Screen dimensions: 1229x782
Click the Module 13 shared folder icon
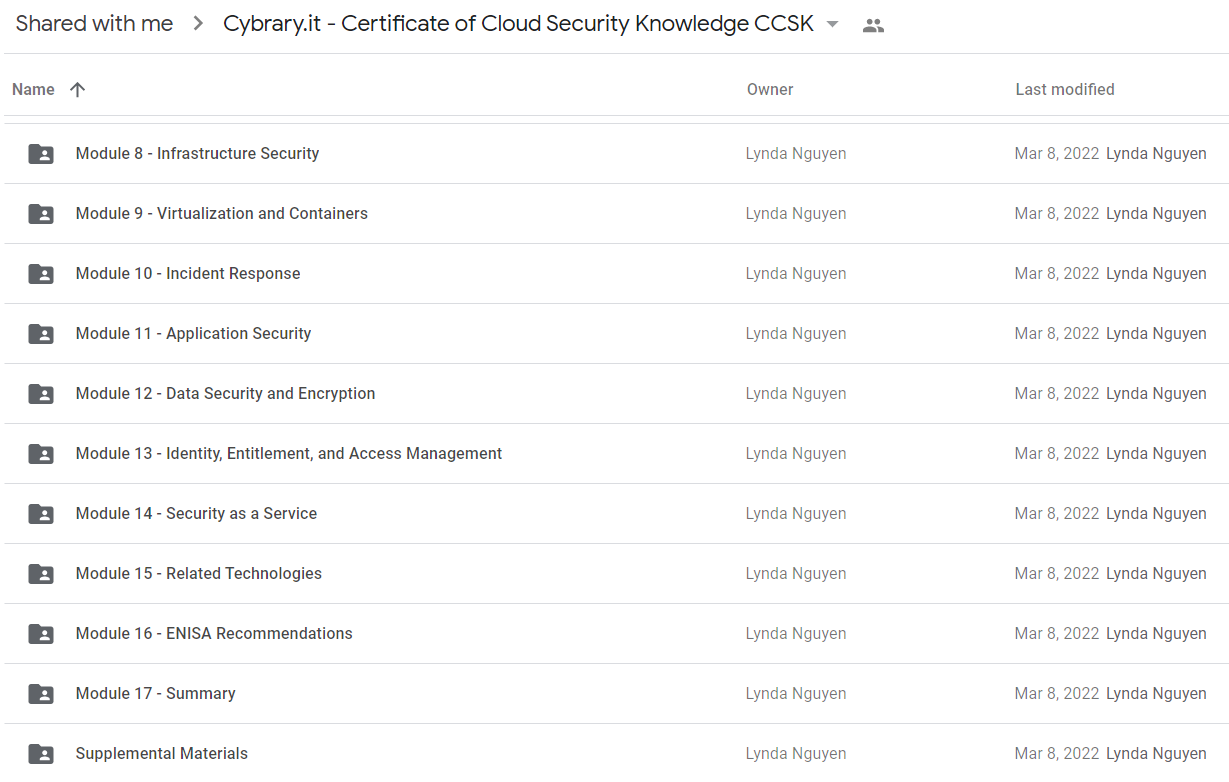[x=41, y=454]
